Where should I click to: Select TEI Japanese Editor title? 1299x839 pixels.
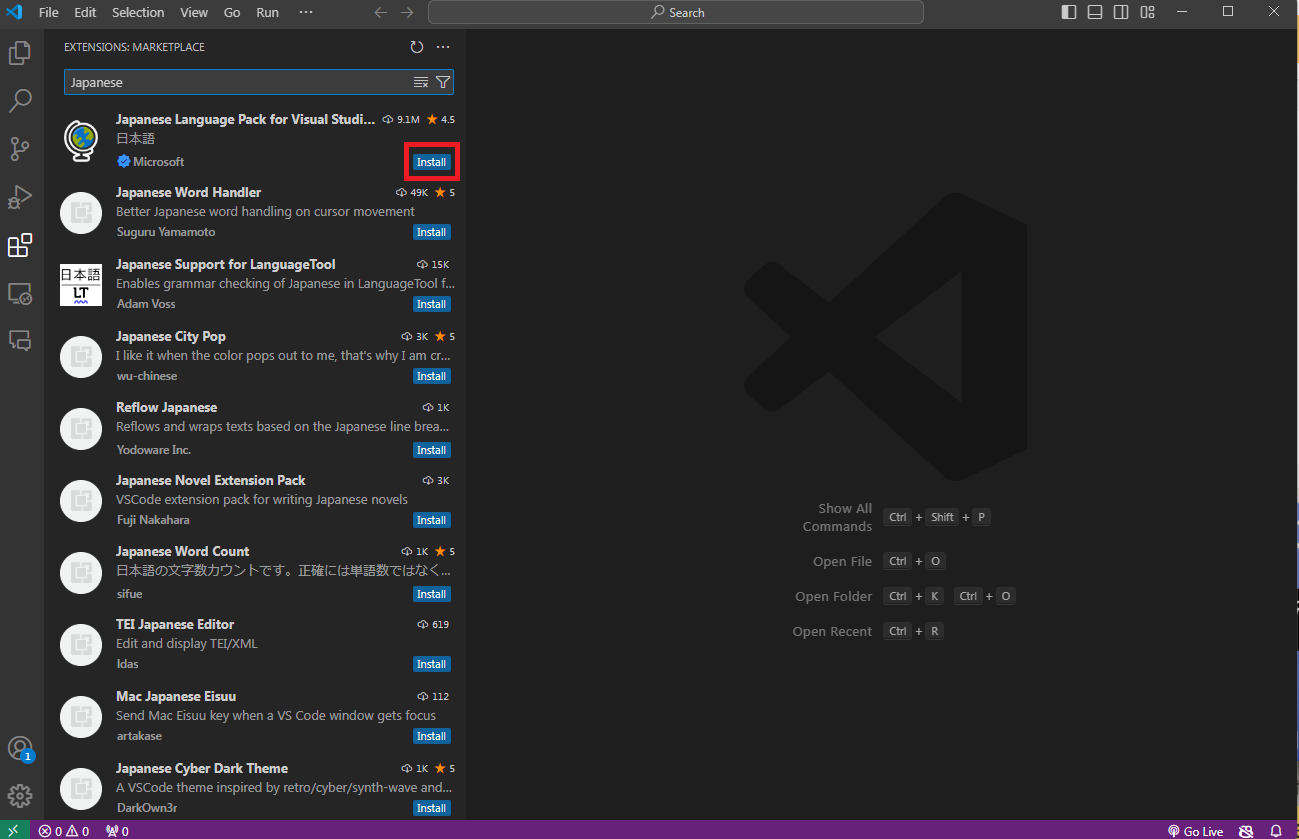pos(175,624)
